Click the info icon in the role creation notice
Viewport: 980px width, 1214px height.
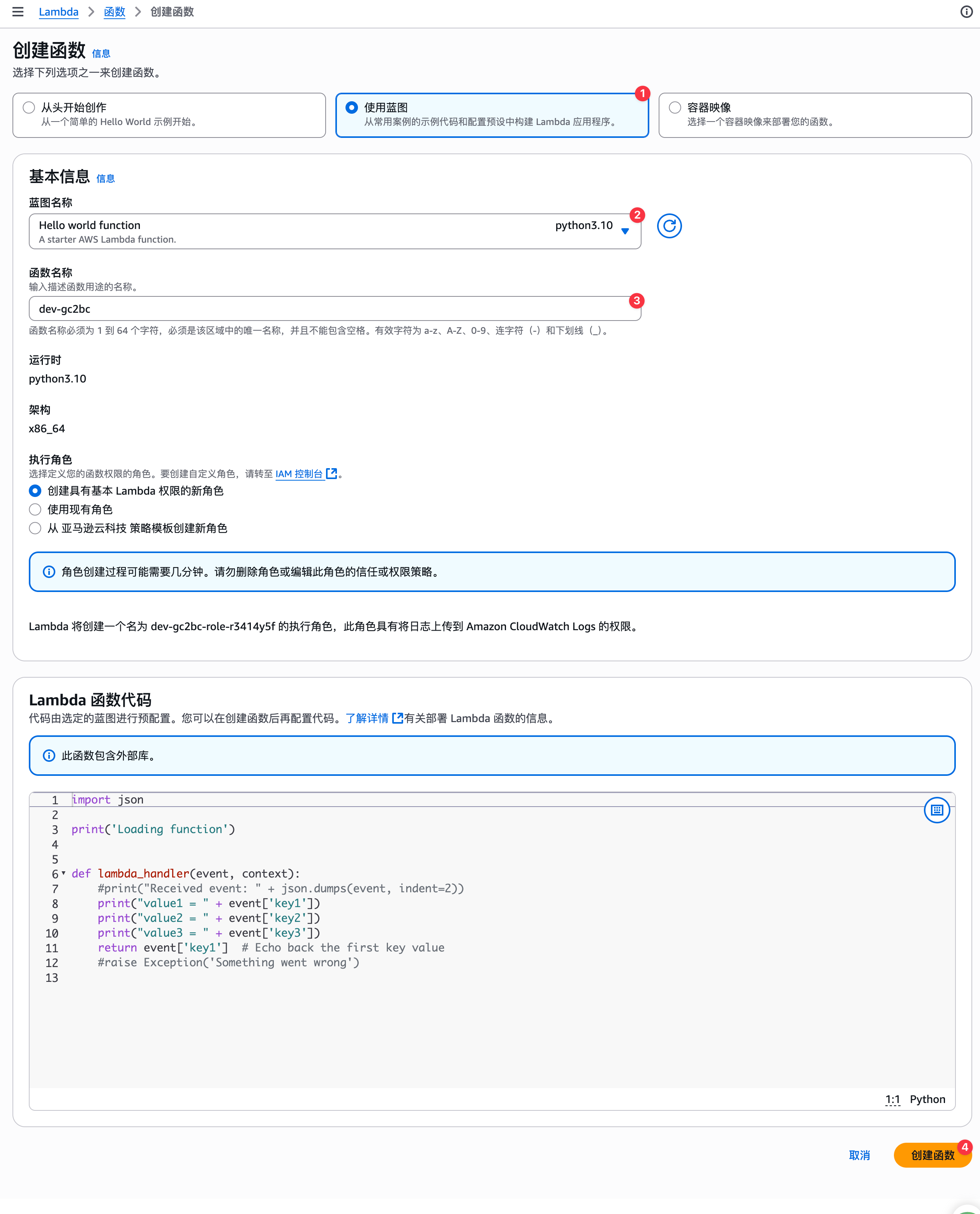(49, 572)
